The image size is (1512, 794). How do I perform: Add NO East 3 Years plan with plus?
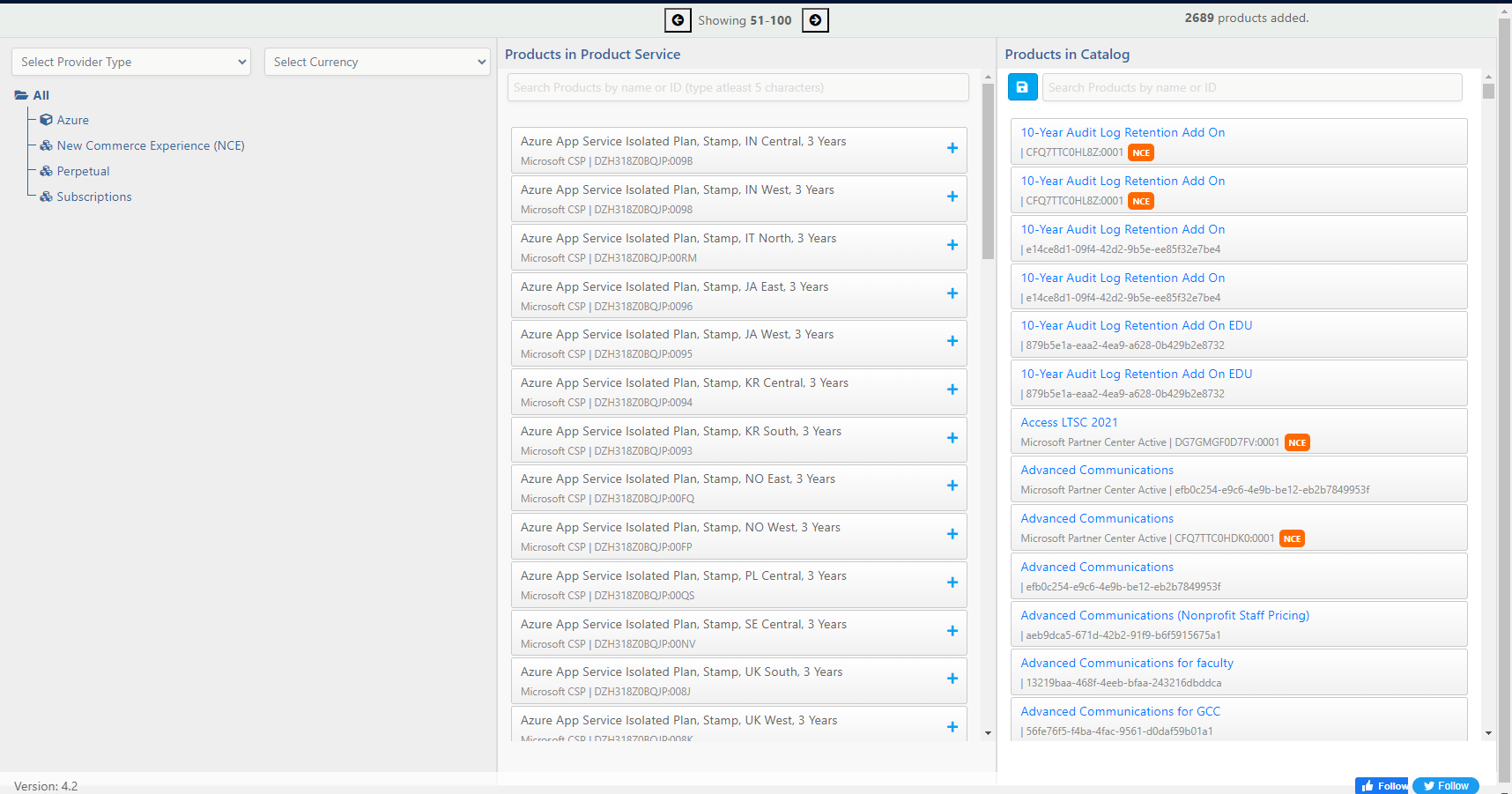point(952,486)
